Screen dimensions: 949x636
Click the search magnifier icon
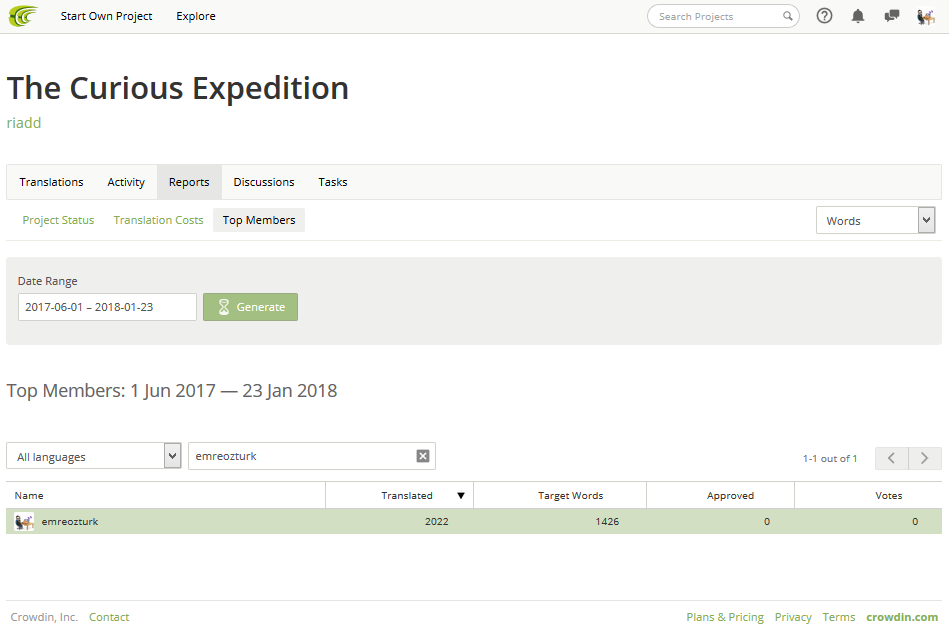click(787, 16)
